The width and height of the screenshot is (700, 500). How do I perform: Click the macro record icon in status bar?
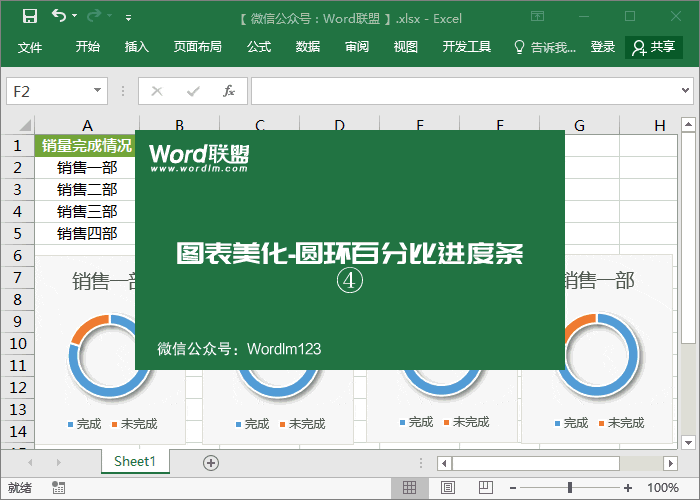59,488
